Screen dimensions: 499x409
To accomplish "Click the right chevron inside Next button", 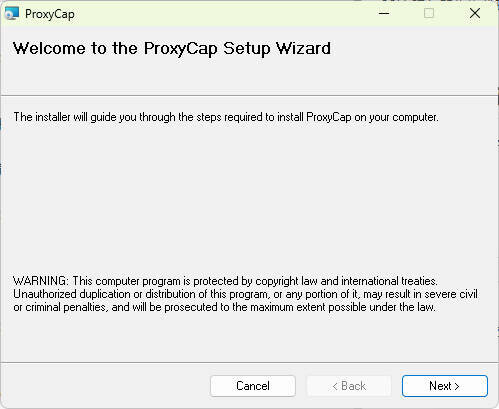I will [457, 386].
